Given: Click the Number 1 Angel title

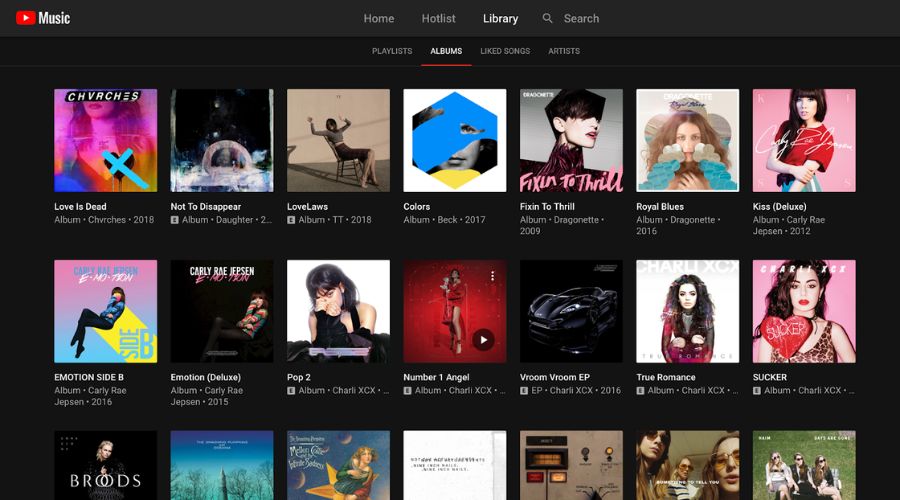Looking at the screenshot, I should pyautogui.click(x=436, y=377).
